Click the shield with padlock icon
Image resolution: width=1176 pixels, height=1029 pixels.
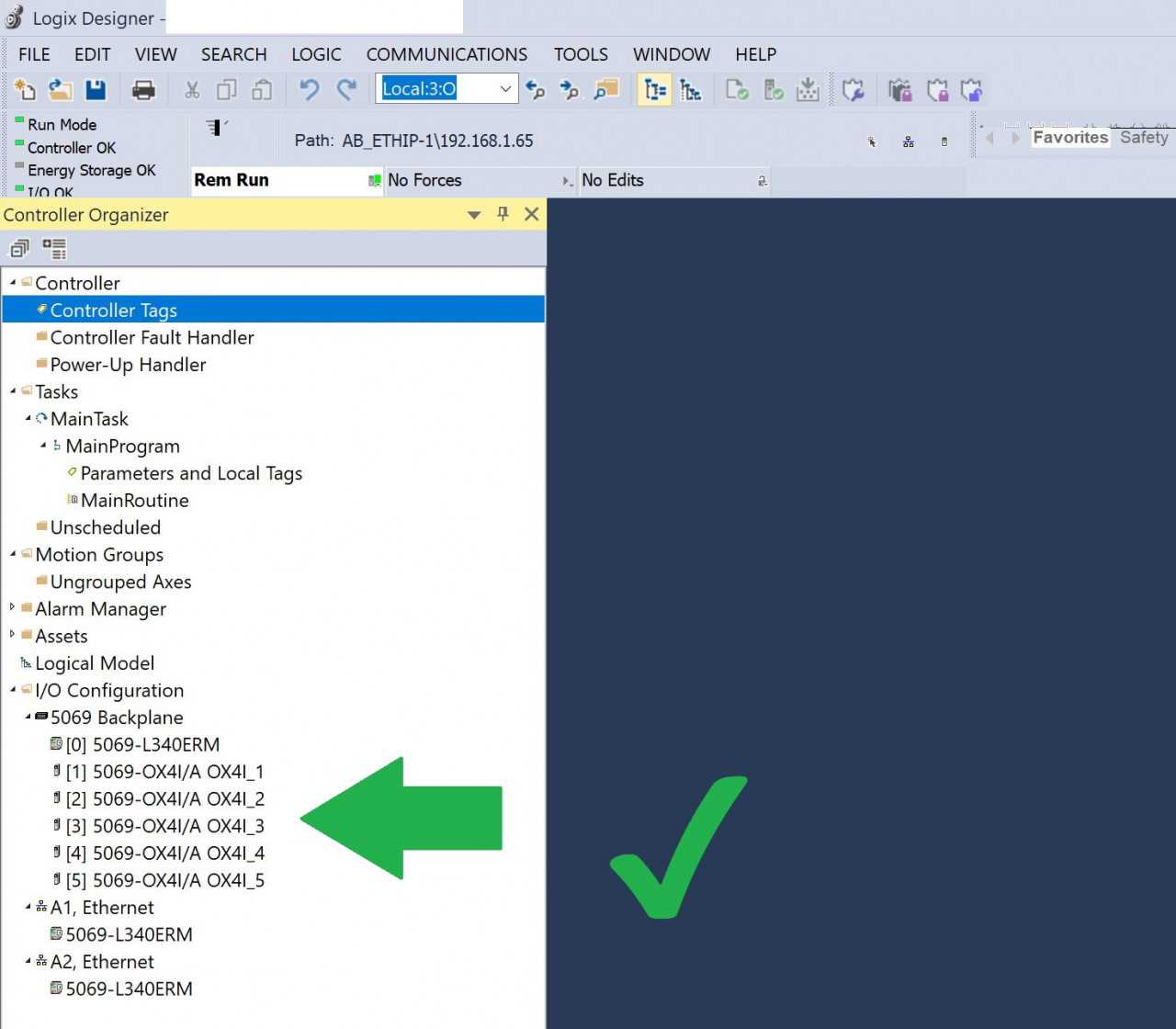pyautogui.click(x=937, y=89)
